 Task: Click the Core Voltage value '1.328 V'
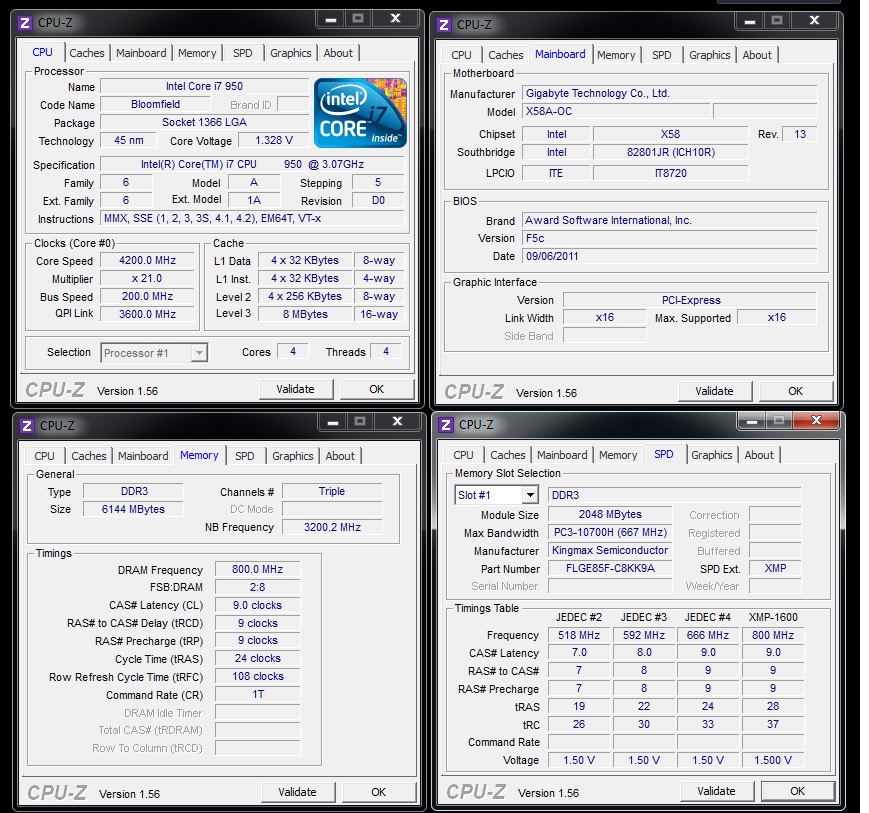coord(274,140)
